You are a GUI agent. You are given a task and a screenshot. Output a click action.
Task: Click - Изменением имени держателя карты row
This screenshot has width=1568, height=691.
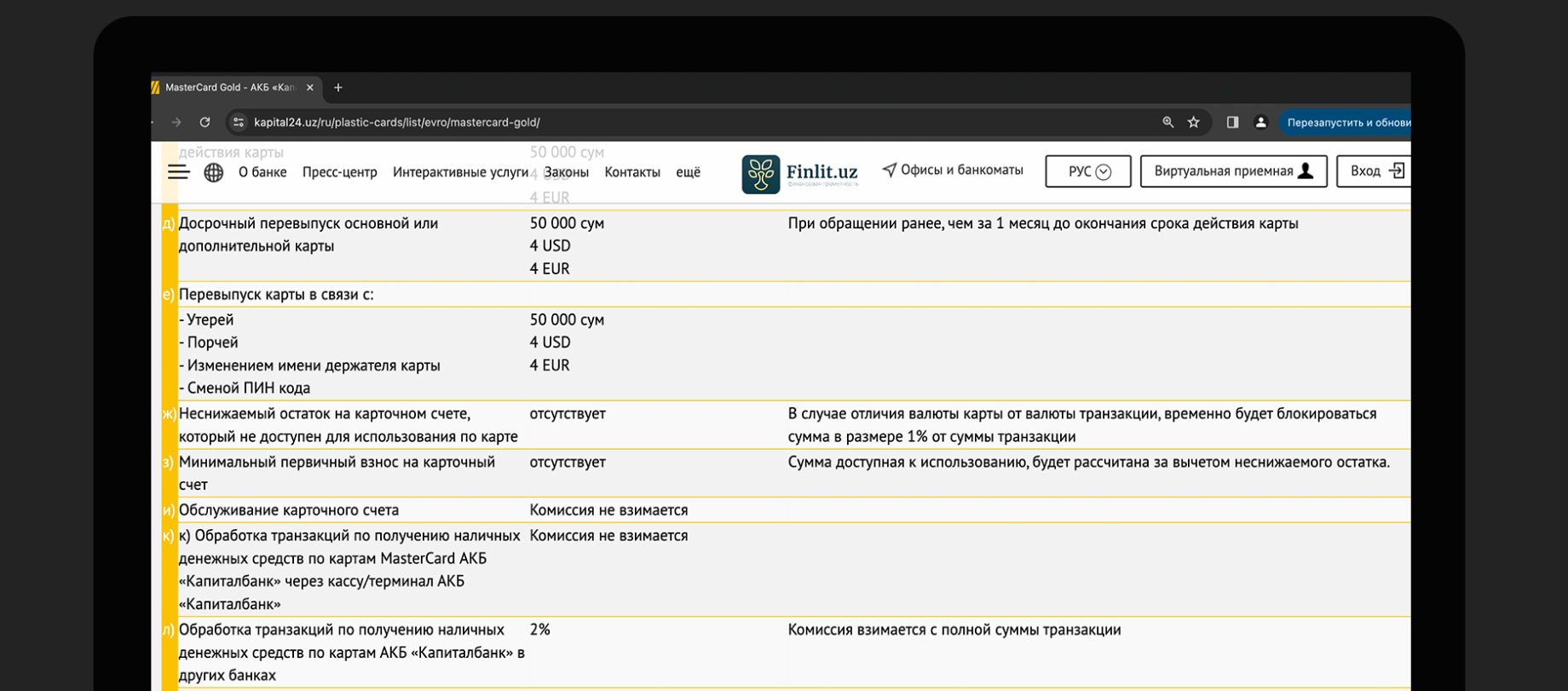point(309,366)
